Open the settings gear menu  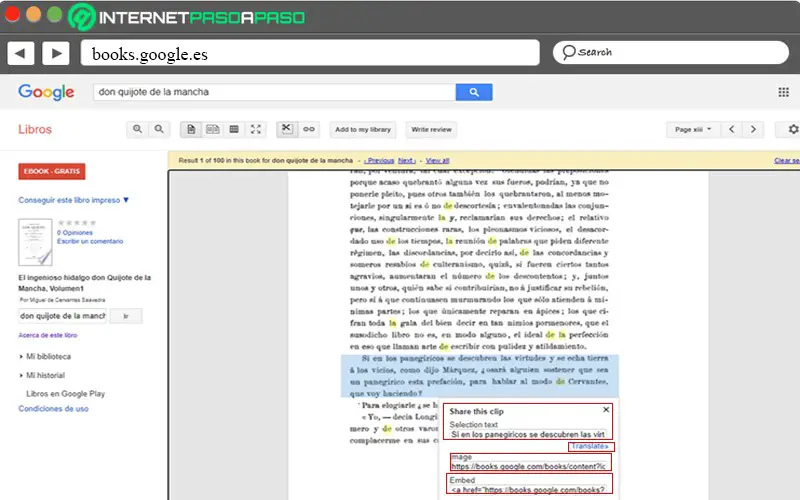click(792, 130)
